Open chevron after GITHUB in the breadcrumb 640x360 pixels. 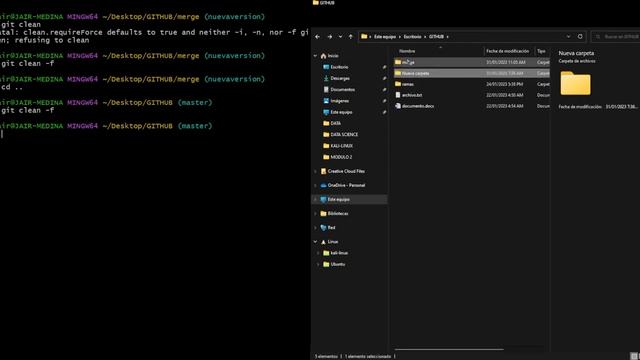(x=448, y=37)
